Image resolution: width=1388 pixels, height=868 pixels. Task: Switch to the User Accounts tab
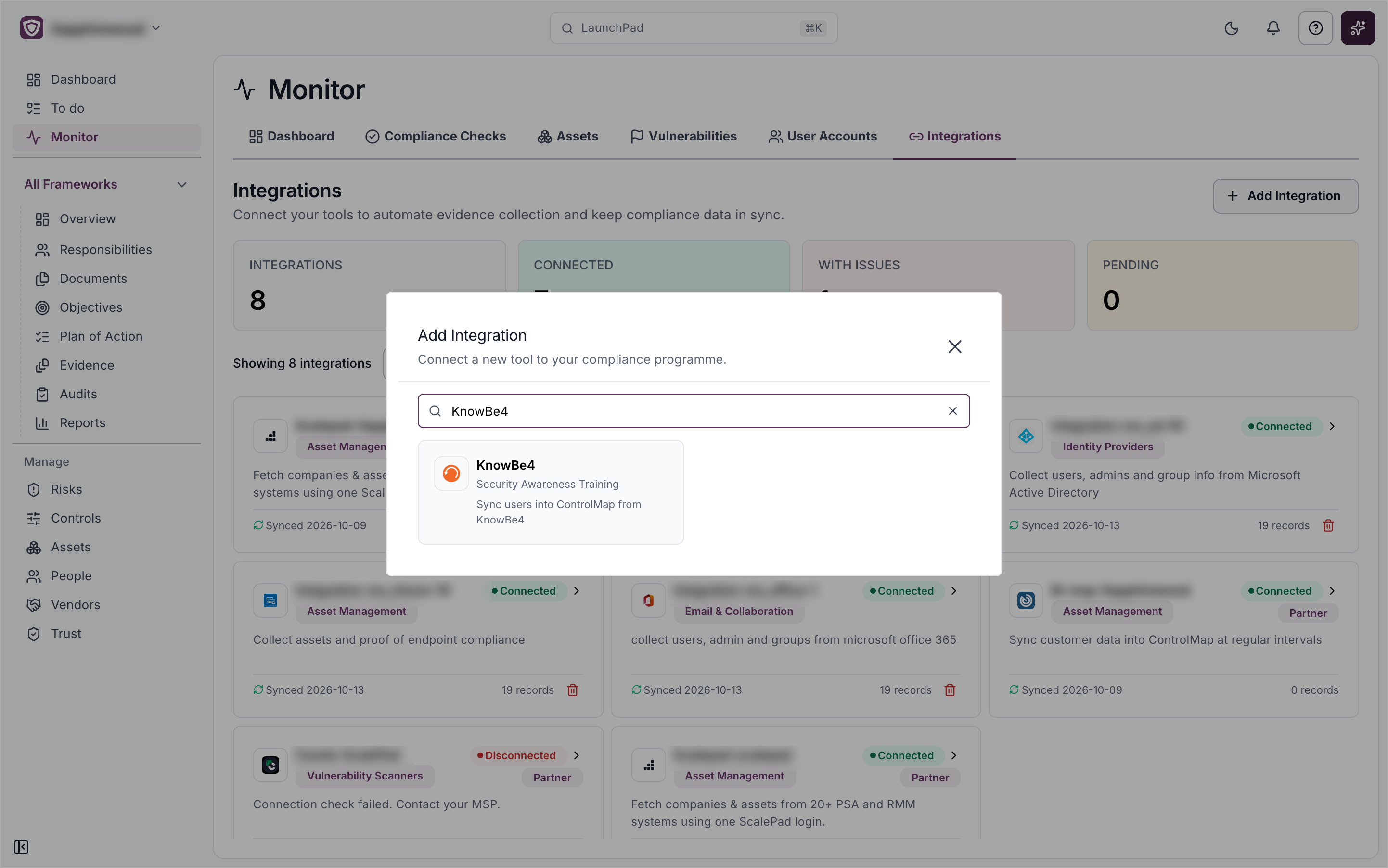(x=823, y=137)
